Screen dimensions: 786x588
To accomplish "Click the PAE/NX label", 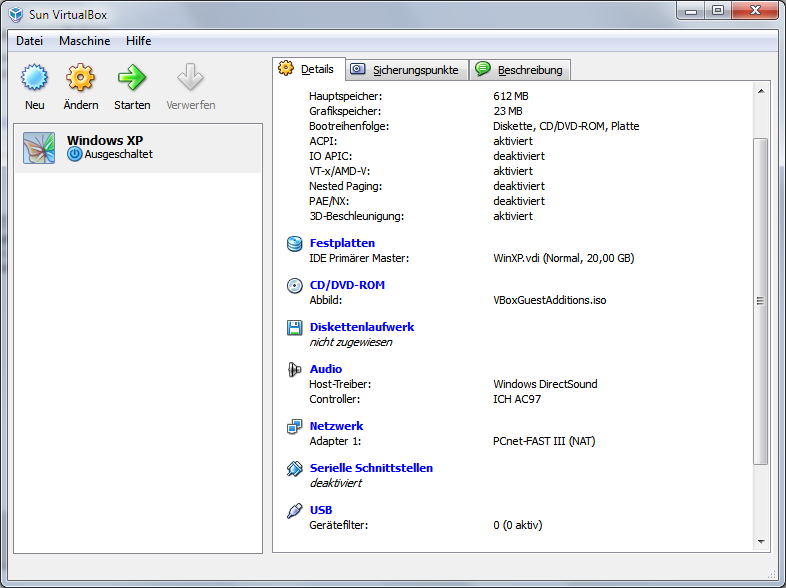I will [329, 202].
